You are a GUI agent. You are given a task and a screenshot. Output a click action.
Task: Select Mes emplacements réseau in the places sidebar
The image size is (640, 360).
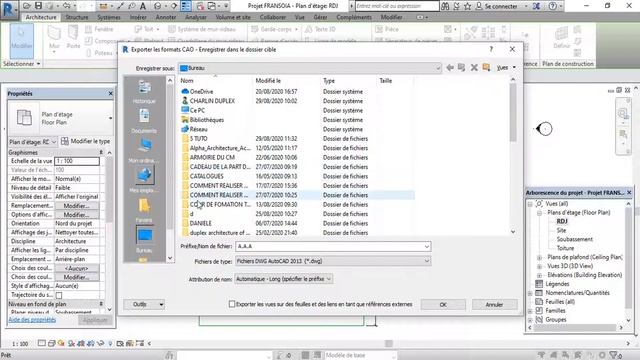(x=144, y=180)
